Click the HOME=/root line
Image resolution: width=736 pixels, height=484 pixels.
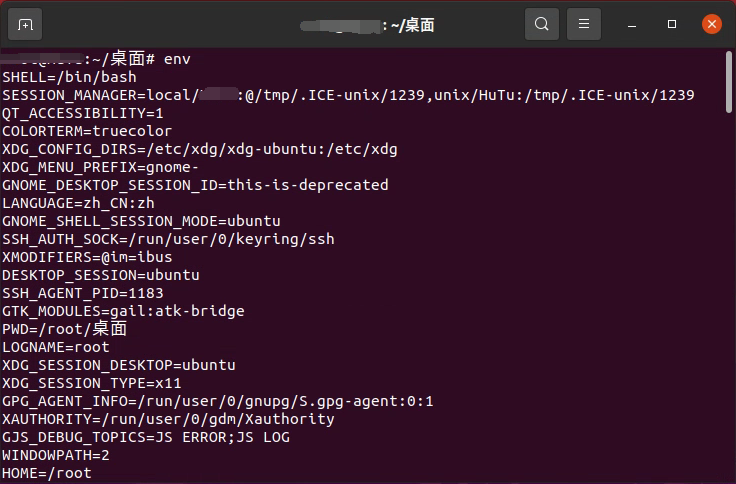(x=47, y=473)
